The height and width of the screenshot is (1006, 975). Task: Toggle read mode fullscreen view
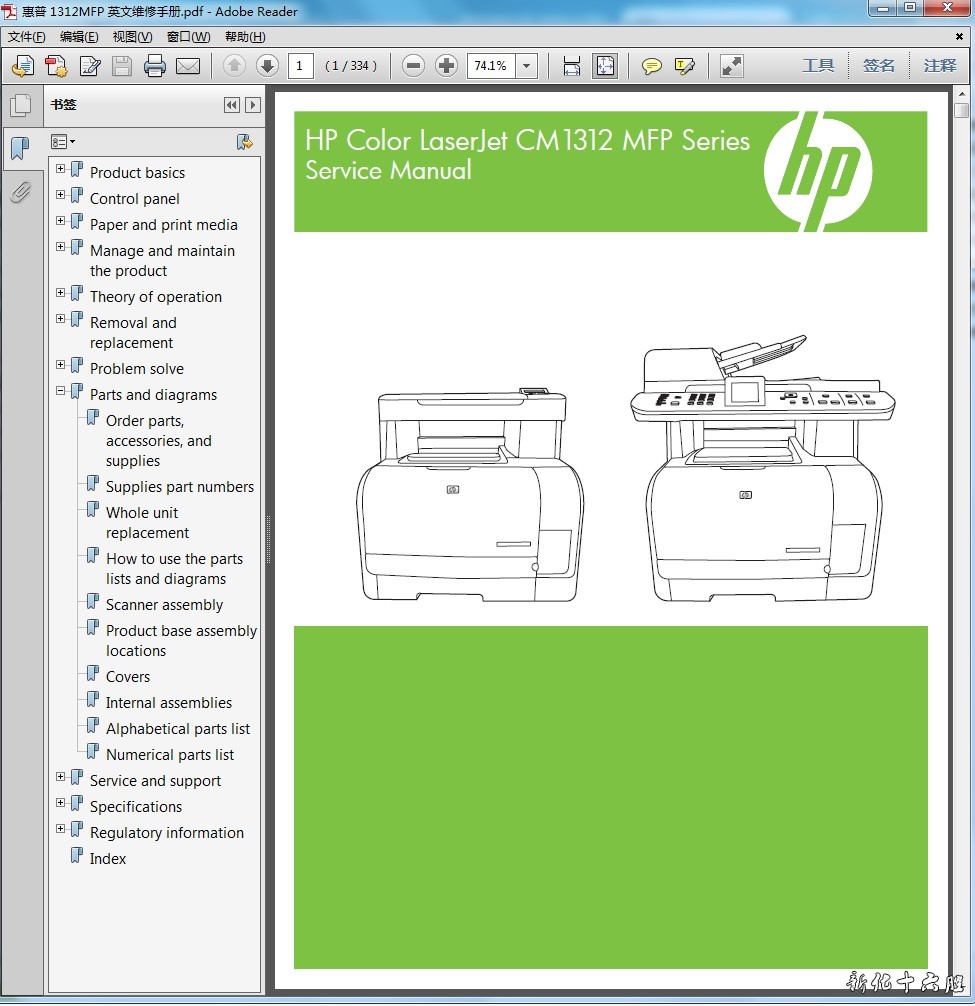pyautogui.click(x=732, y=66)
